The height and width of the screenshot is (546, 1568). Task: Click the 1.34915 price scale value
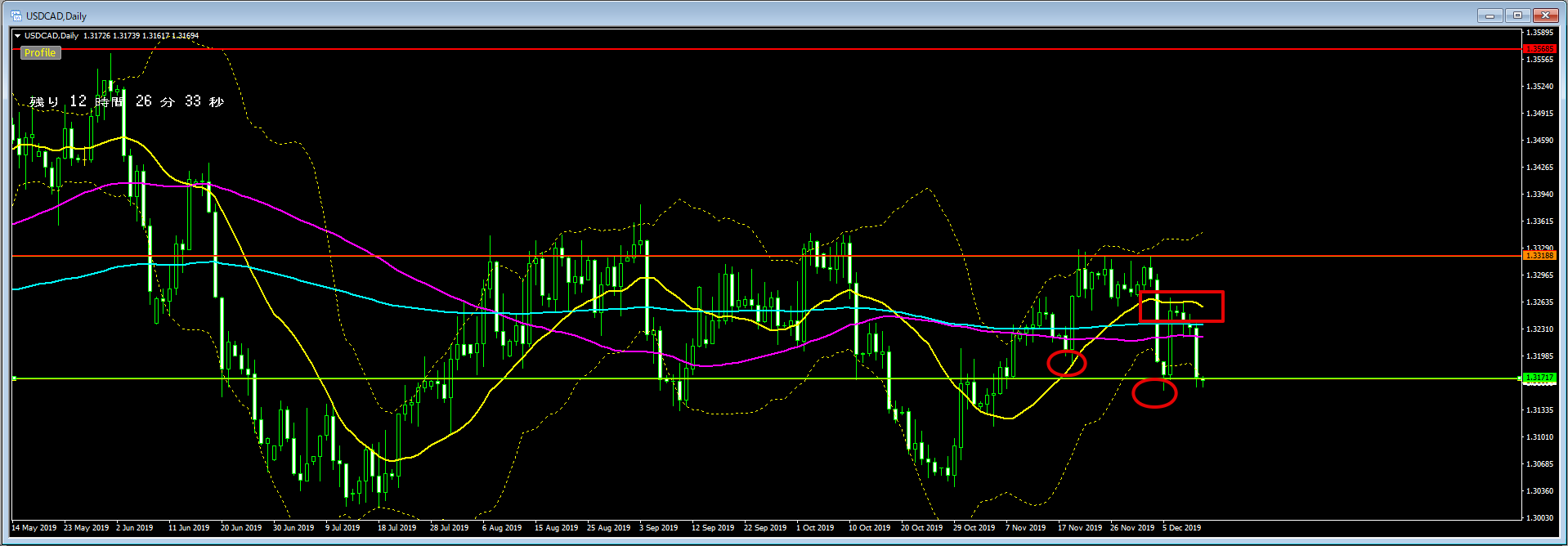[1540, 114]
